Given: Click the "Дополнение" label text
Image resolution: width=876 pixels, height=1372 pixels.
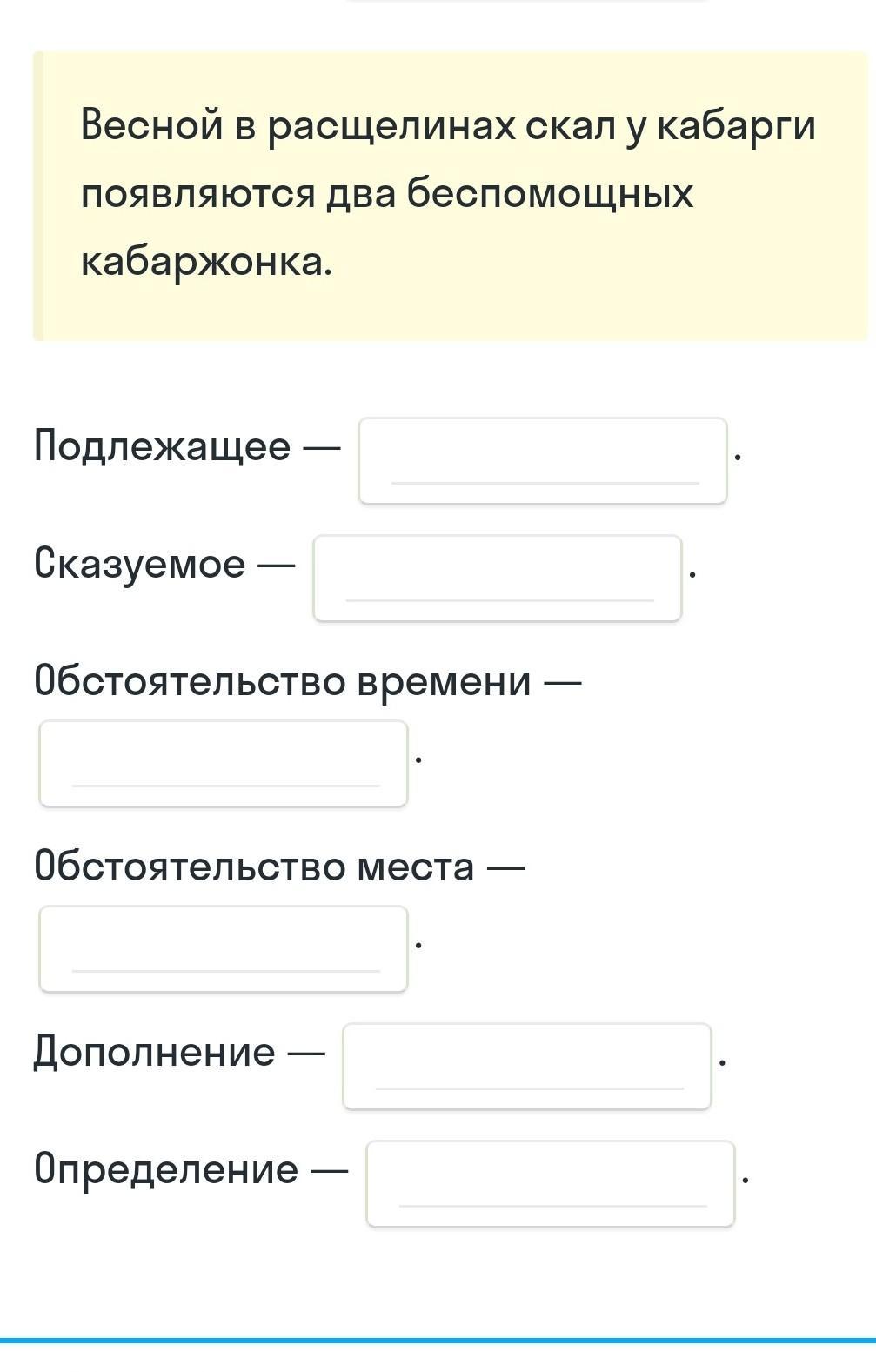Looking at the screenshot, I should (x=155, y=1053).
